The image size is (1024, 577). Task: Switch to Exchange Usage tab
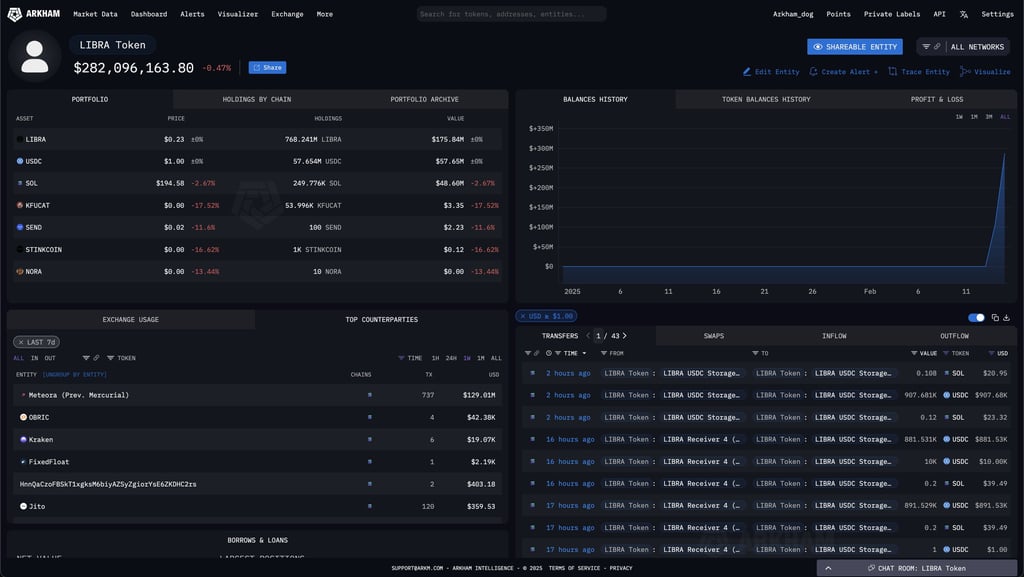tap(131, 319)
